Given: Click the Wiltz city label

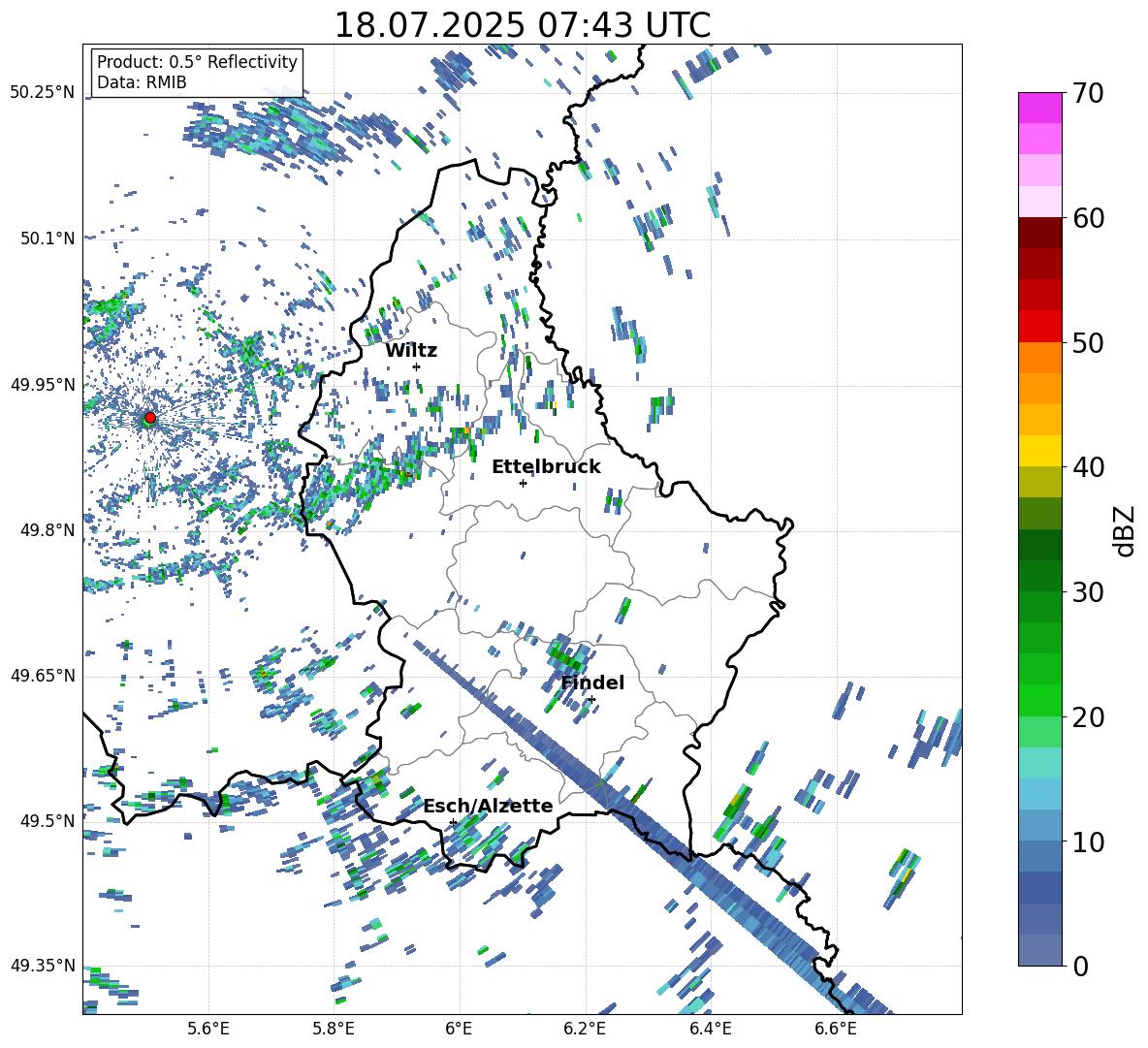Looking at the screenshot, I should (411, 350).
